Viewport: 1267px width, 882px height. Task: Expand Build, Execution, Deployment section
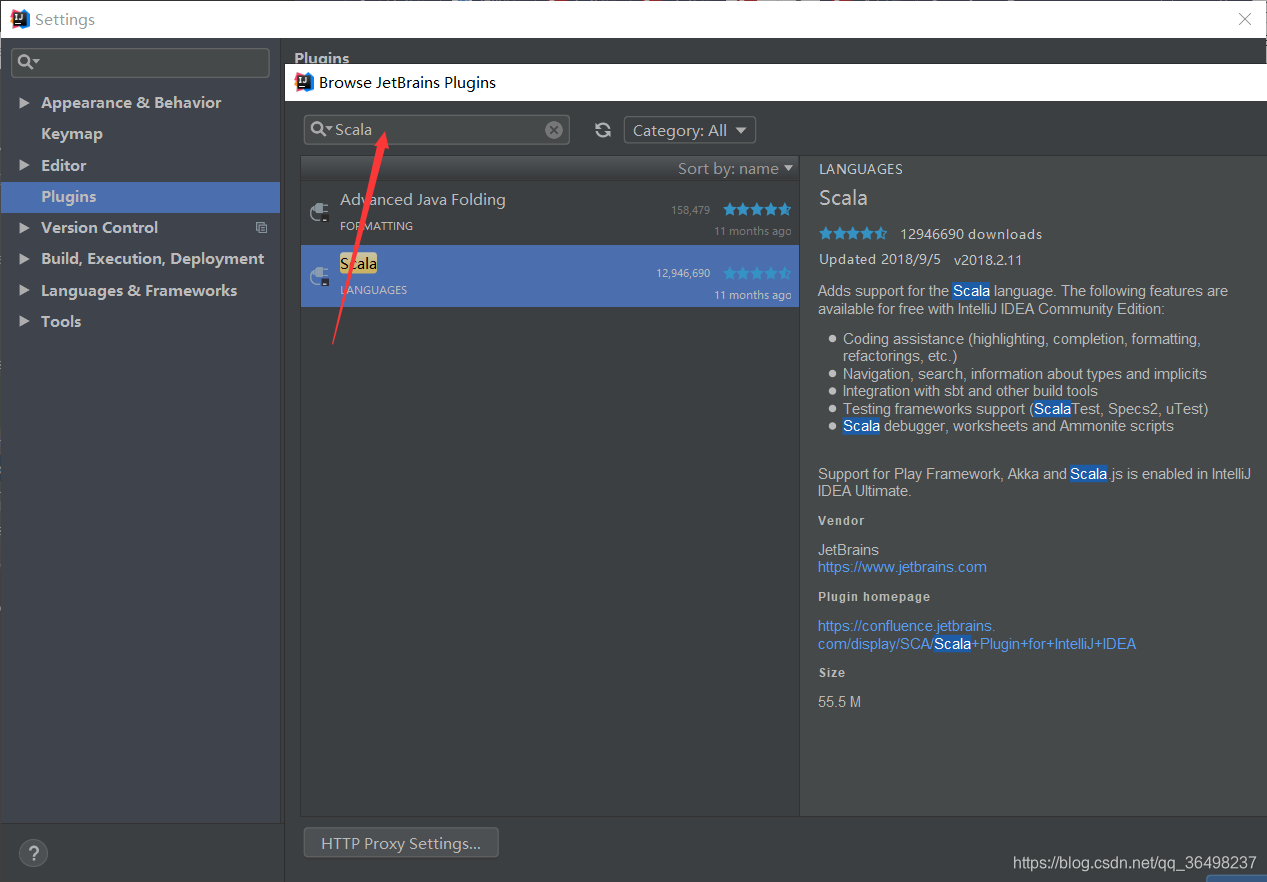pyautogui.click(x=24, y=259)
